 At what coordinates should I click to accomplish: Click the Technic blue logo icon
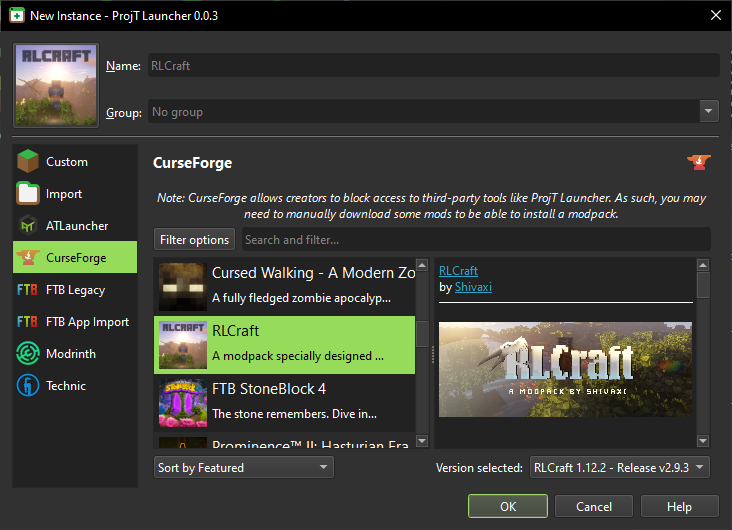pos(28,386)
